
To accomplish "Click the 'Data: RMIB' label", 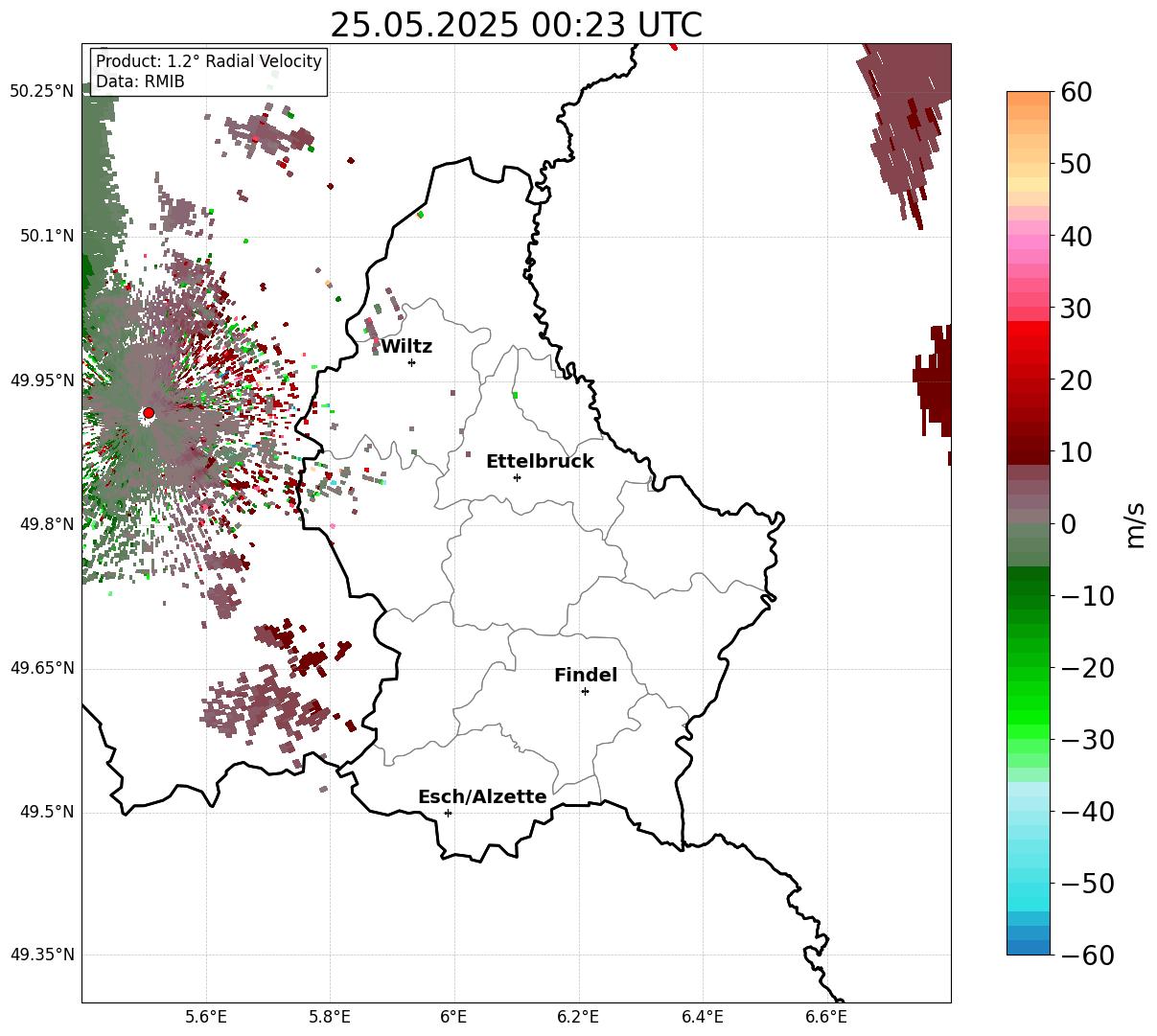I will tap(140, 82).
